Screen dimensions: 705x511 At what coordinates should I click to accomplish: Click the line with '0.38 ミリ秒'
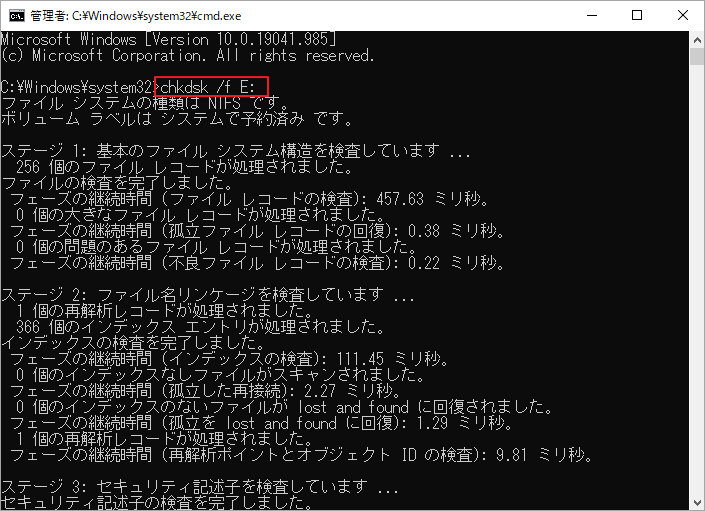coord(258,231)
